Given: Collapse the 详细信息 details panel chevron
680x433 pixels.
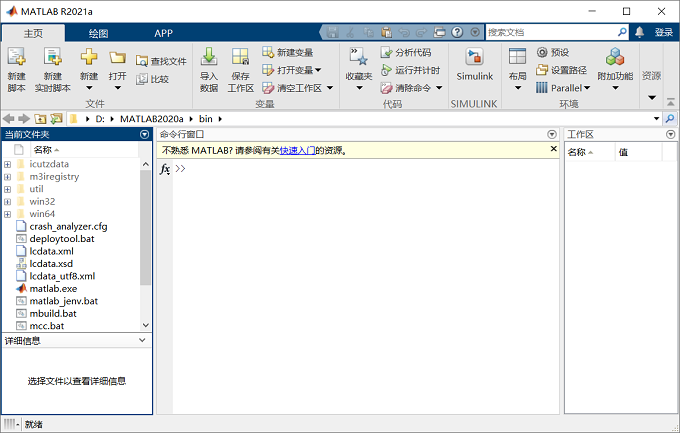Looking at the screenshot, I should 142,341.
